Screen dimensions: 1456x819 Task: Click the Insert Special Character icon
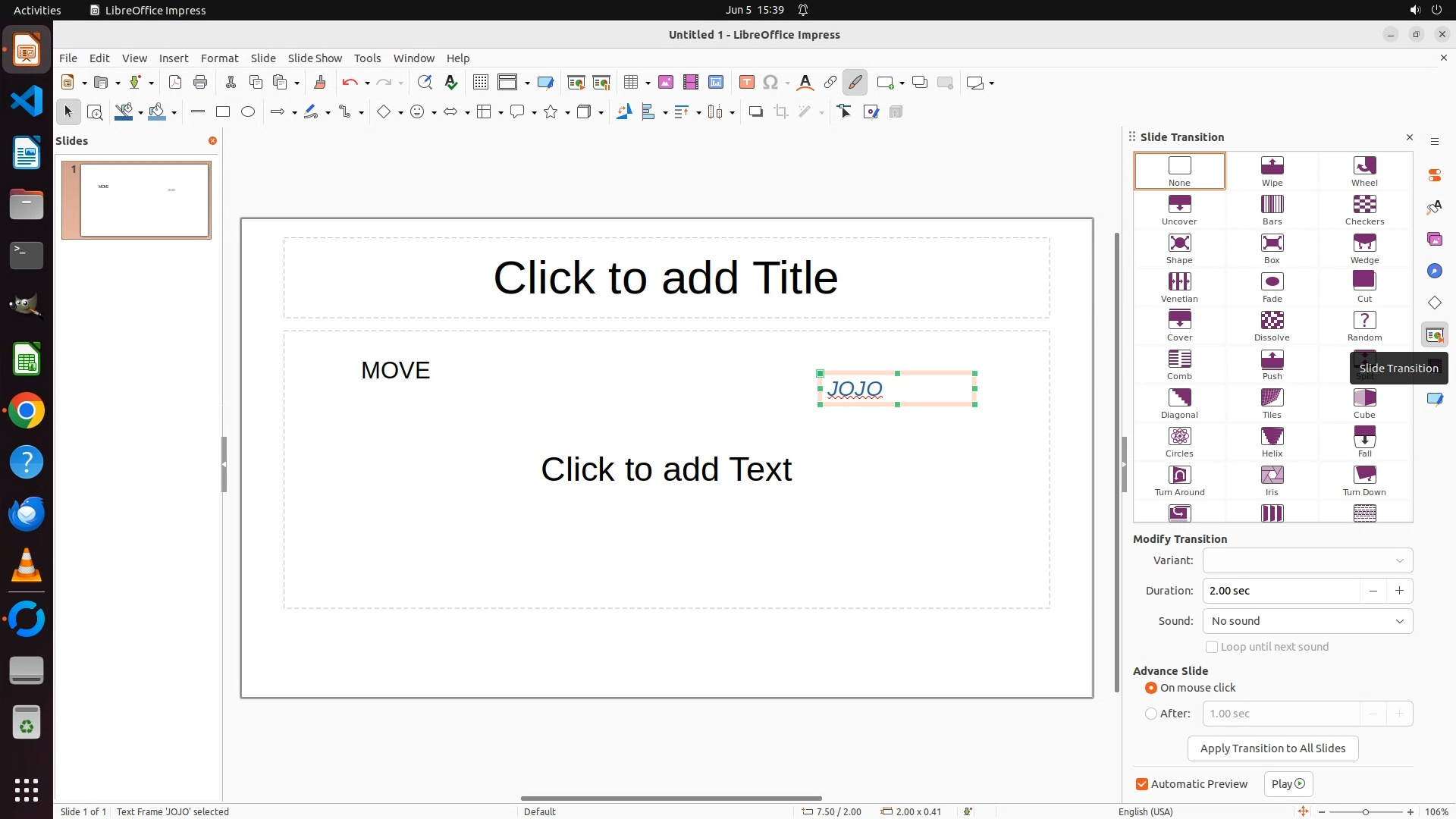(770, 83)
